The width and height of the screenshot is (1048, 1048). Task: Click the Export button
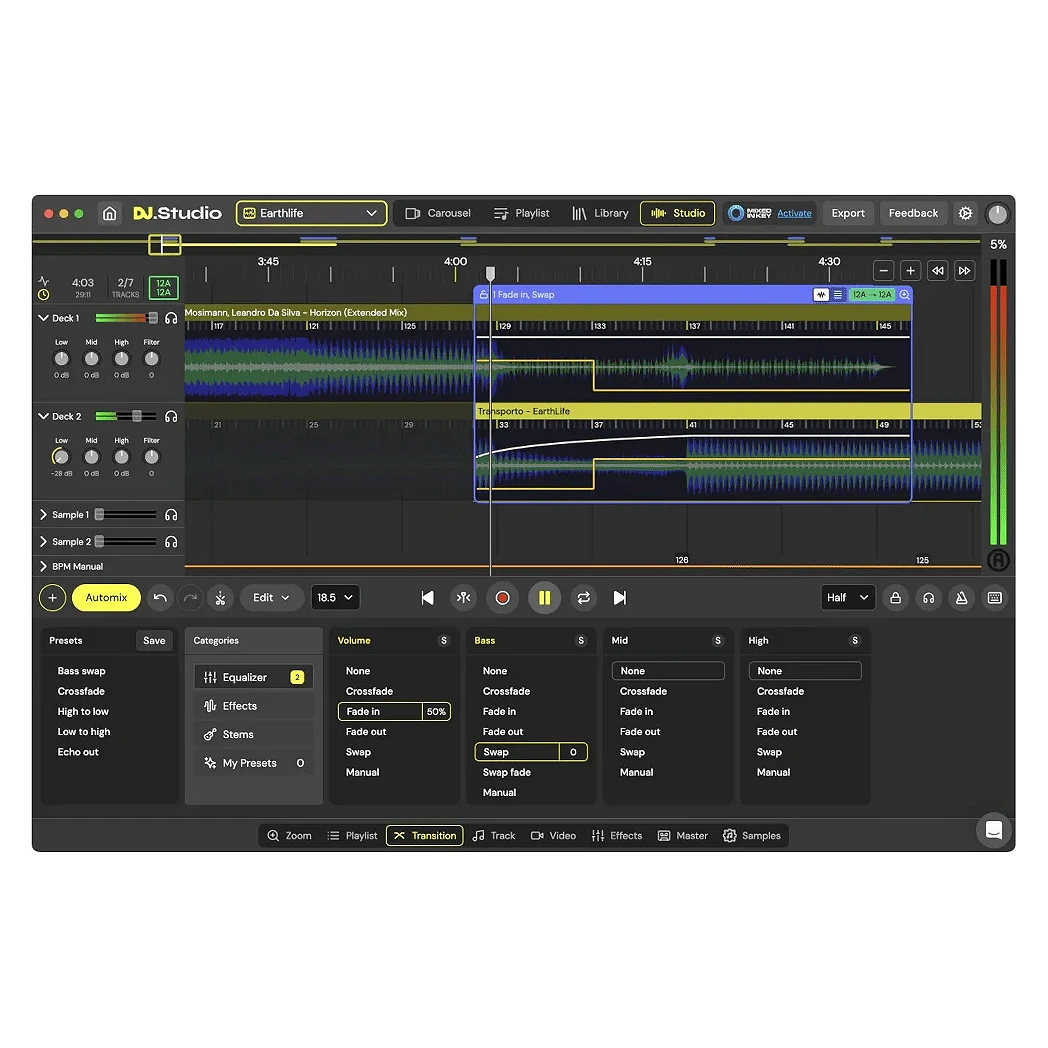tap(848, 213)
